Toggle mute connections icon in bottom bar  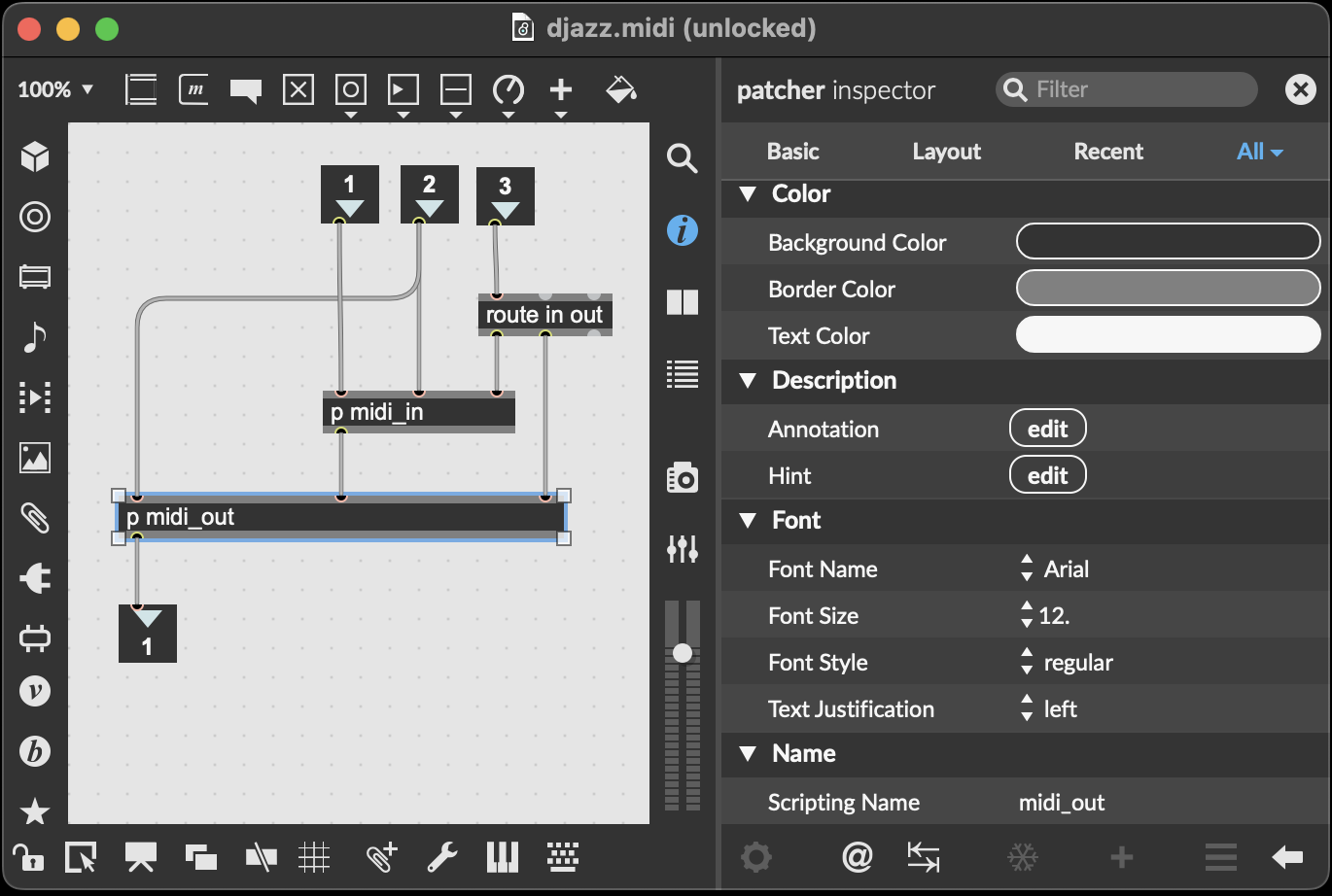point(261,856)
